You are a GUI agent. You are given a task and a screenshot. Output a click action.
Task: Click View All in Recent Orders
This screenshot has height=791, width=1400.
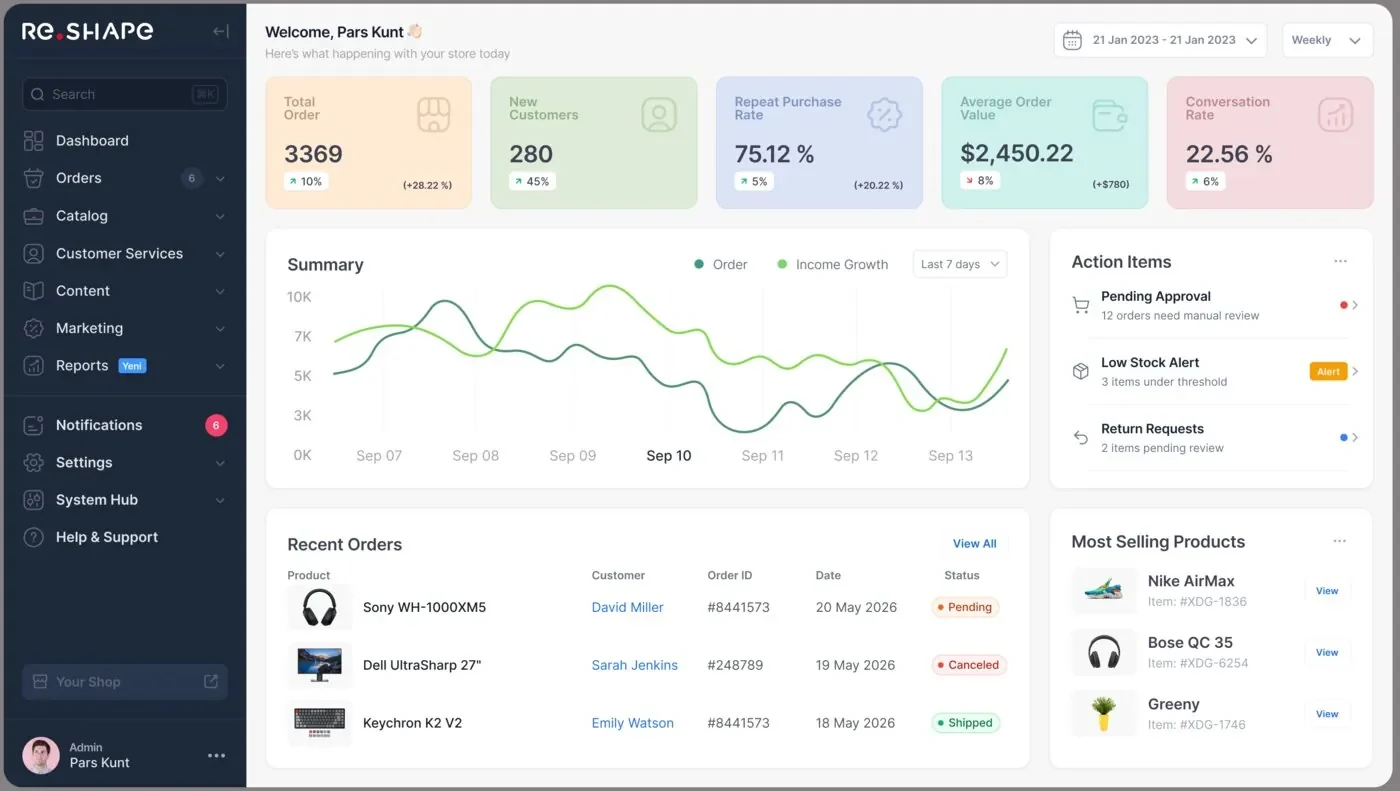(x=974, y=544)
